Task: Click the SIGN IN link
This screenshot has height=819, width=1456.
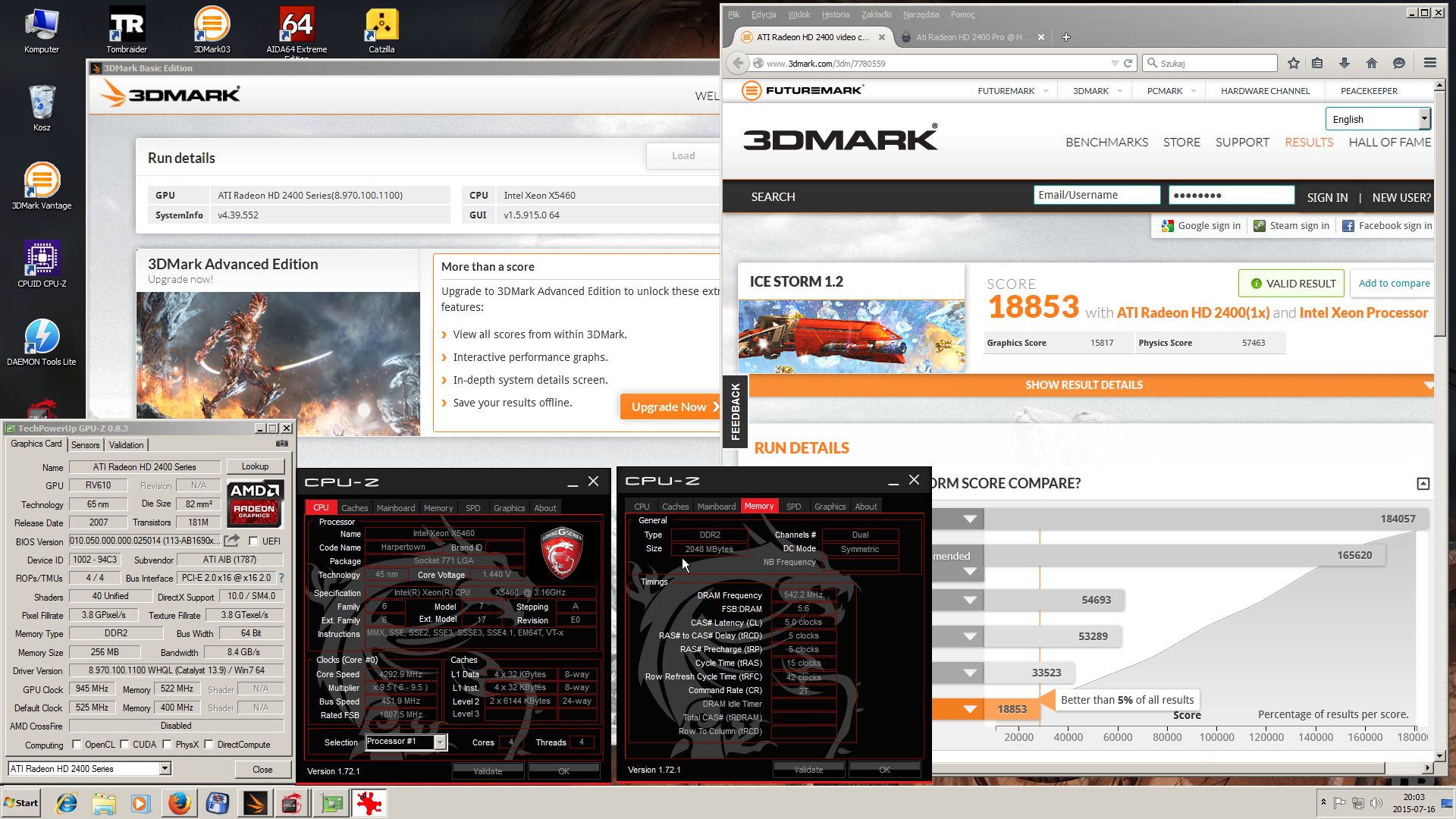Action: (1327, 197)
